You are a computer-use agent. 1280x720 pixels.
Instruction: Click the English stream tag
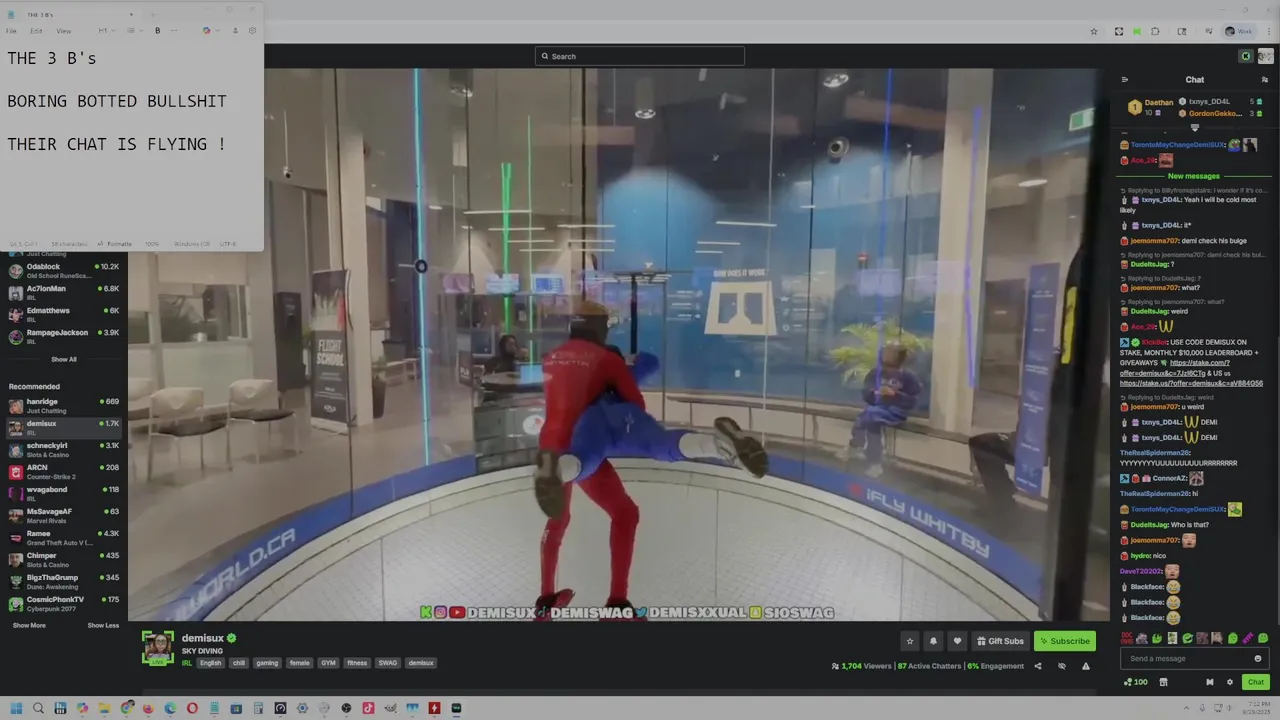[210, 663]
